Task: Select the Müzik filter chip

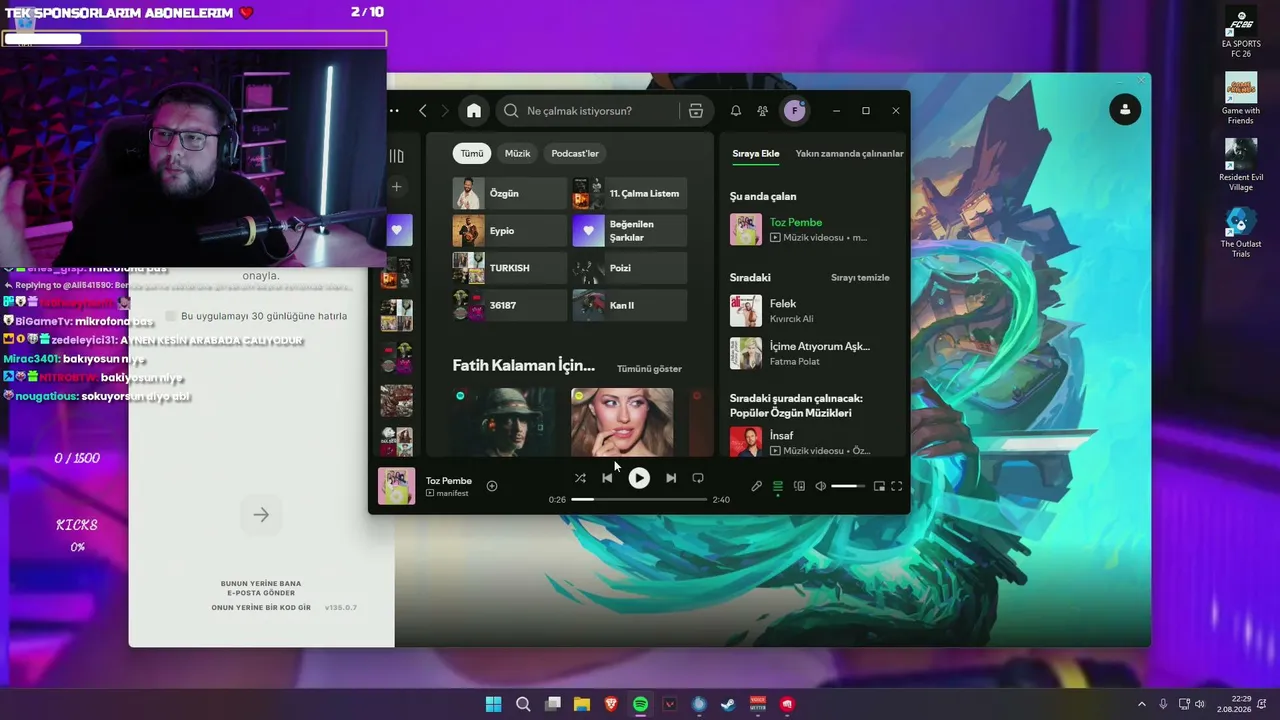Action: click(x=517, y=153)
